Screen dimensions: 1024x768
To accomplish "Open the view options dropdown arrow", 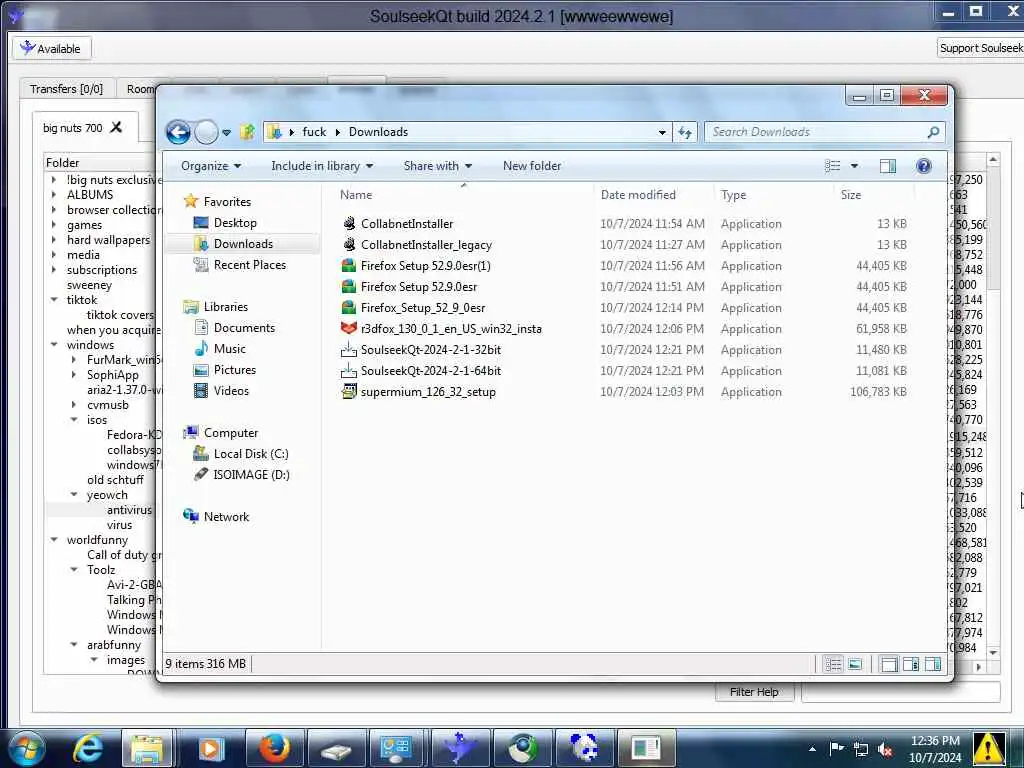I will click(854, 166).
